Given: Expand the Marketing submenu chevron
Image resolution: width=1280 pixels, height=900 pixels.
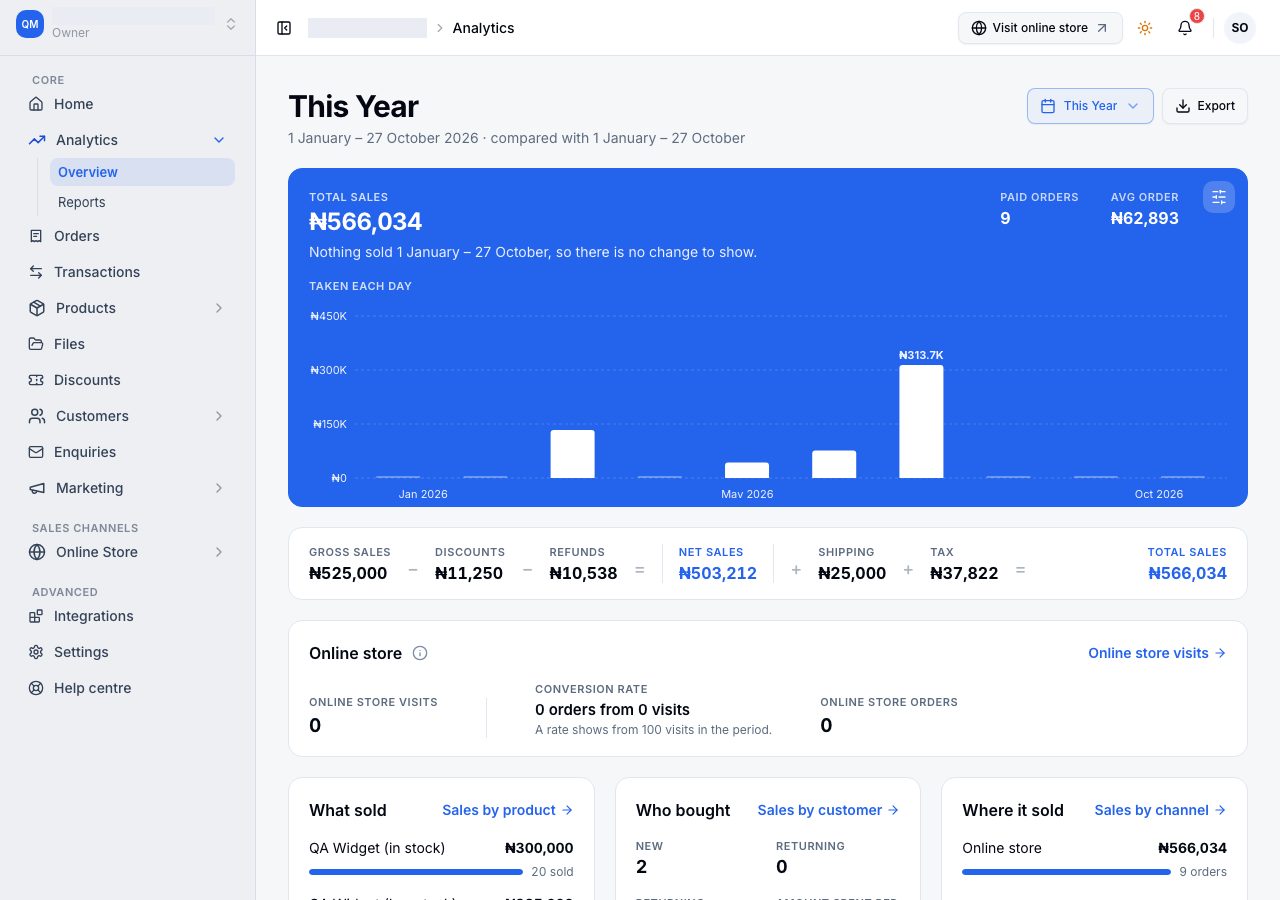Looking at the screenshot, I should 219,488.
